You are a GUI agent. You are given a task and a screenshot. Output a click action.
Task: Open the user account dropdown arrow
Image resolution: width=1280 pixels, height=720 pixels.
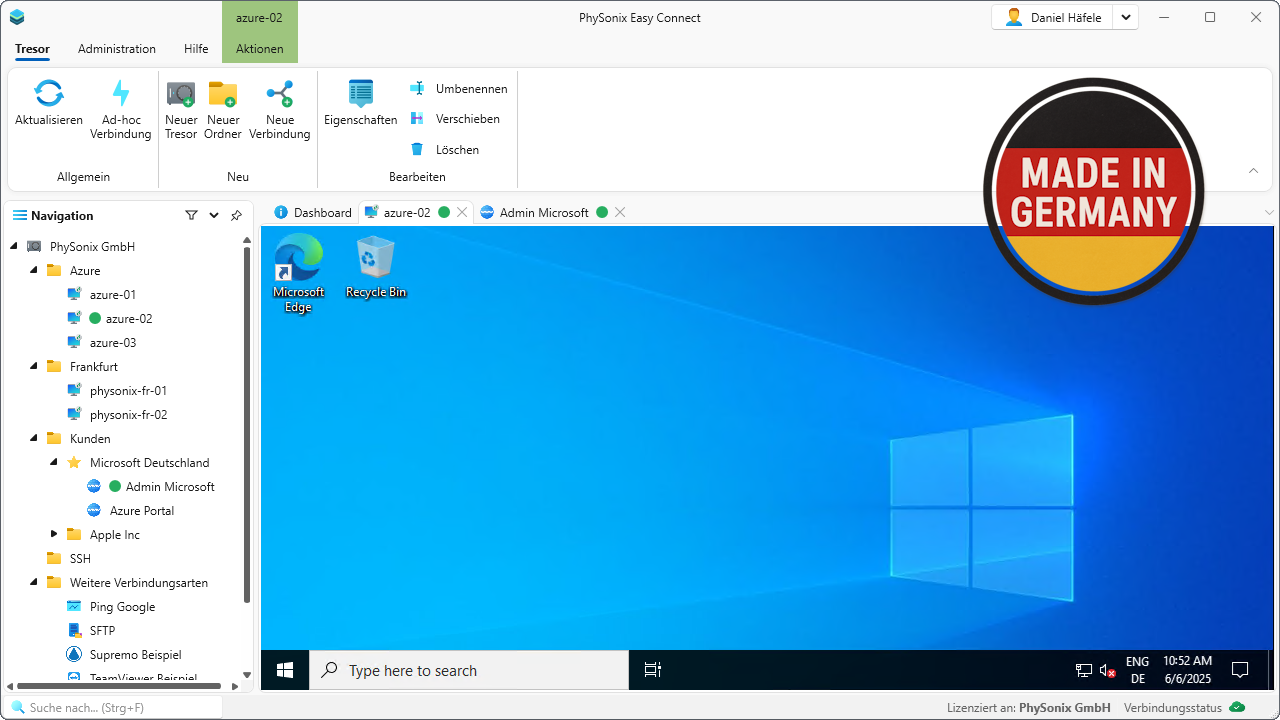point(1126,17)
